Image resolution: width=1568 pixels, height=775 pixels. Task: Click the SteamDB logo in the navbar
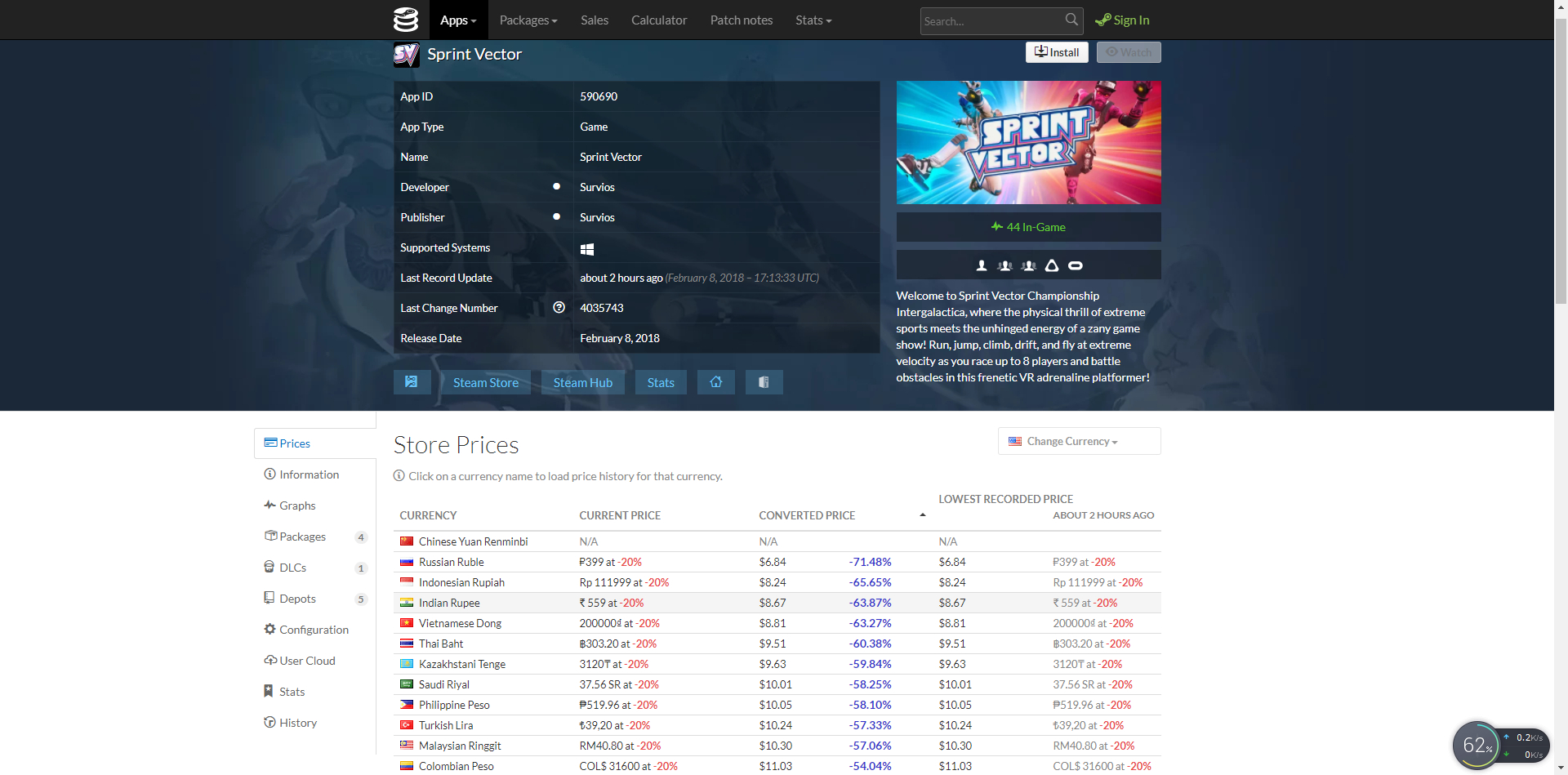click(x=406, y=20)
